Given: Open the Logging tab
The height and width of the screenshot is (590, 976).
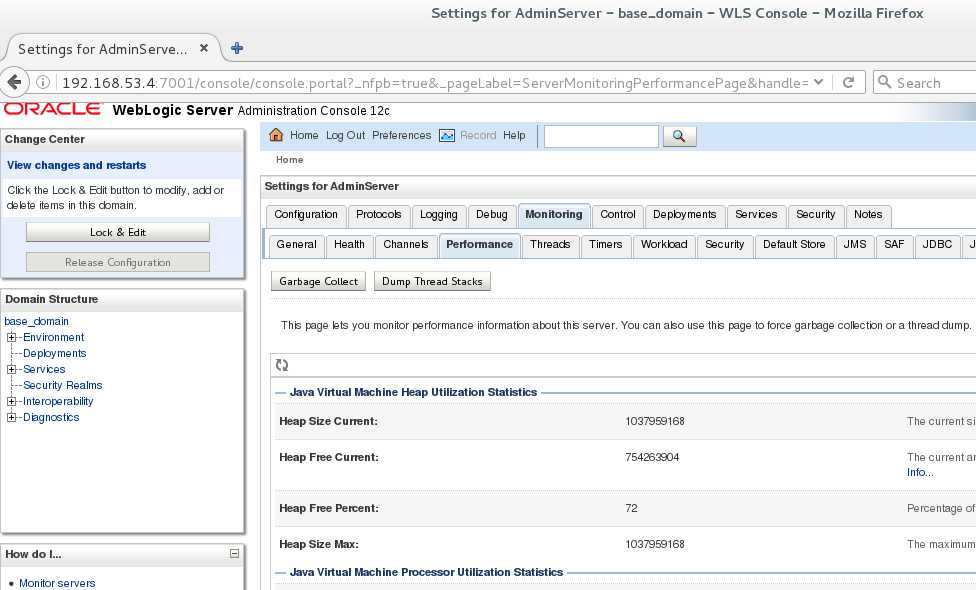Looking at the screenshot, I should pyautogui.click(x=438, y=215).
